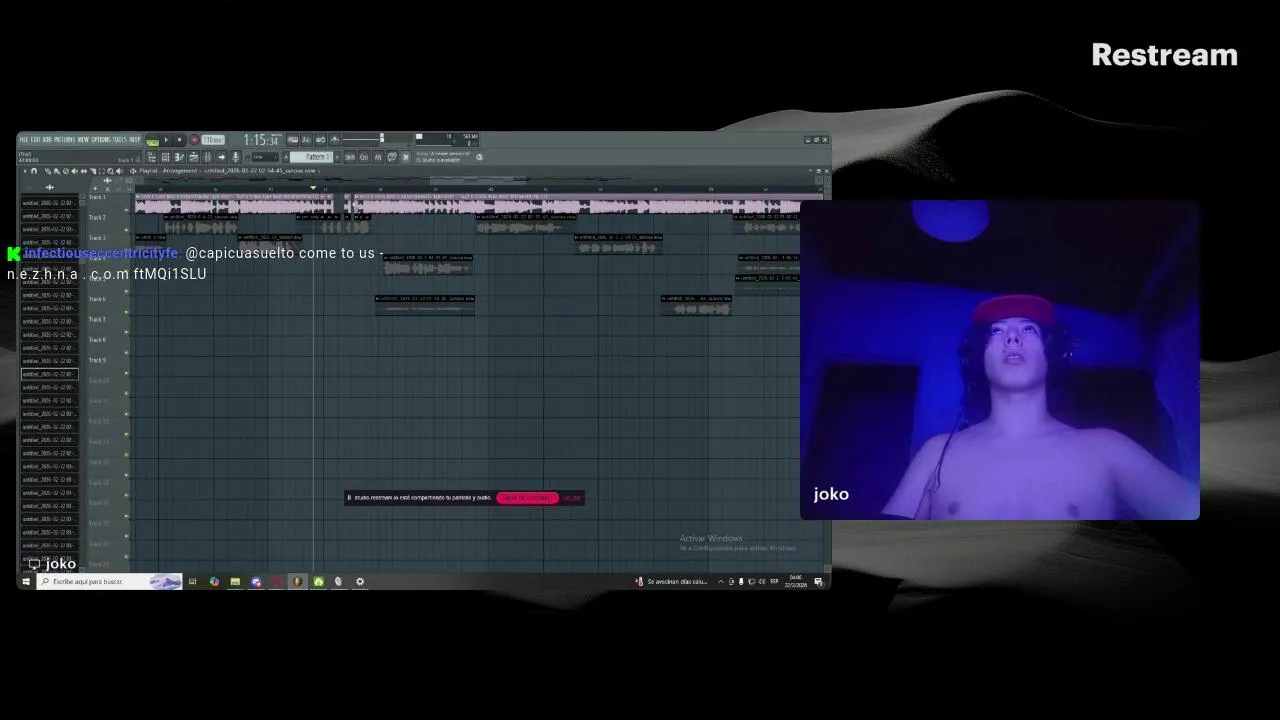Viewport: 1280px width, 720px height.
Task: Open the EDIT menu
Action: pos(35,139)
